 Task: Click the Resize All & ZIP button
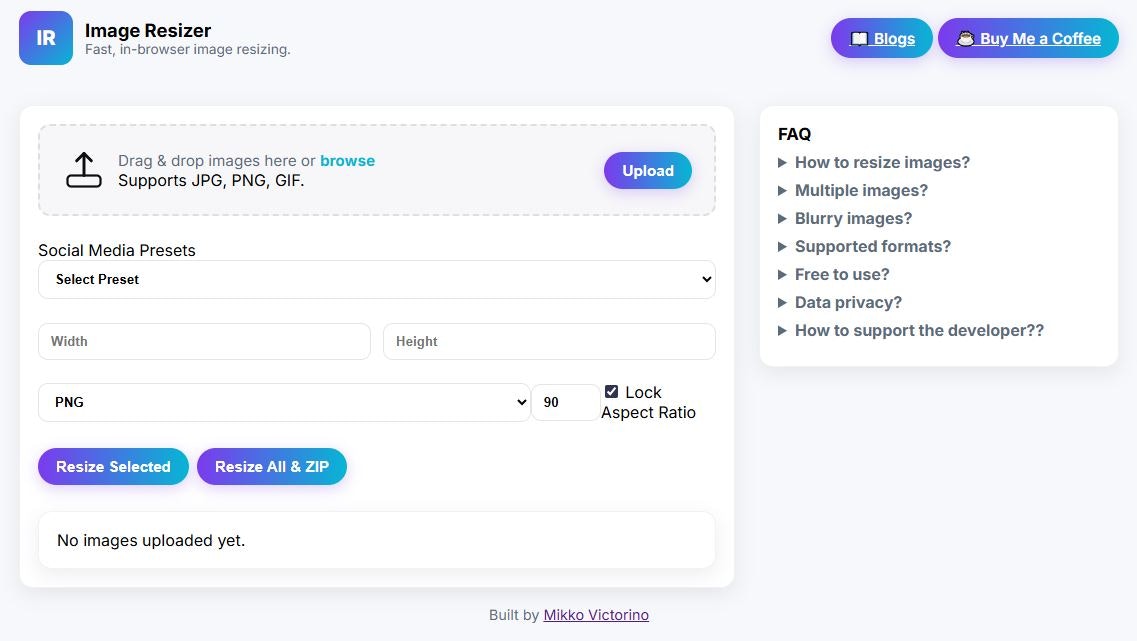coord(272,466)
